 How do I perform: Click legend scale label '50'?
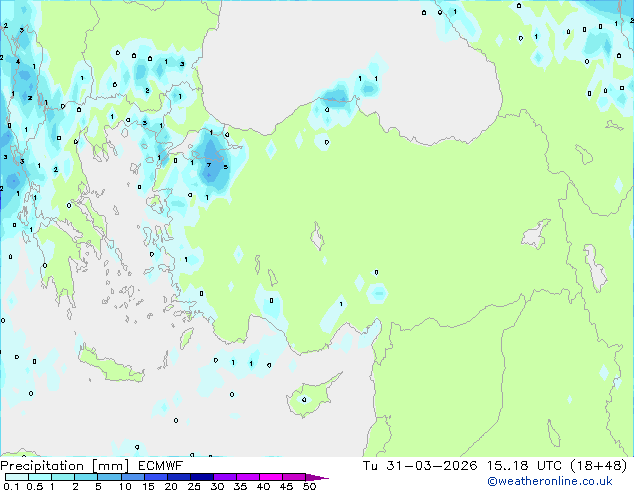pyautogui.click(x=309, y=486)
